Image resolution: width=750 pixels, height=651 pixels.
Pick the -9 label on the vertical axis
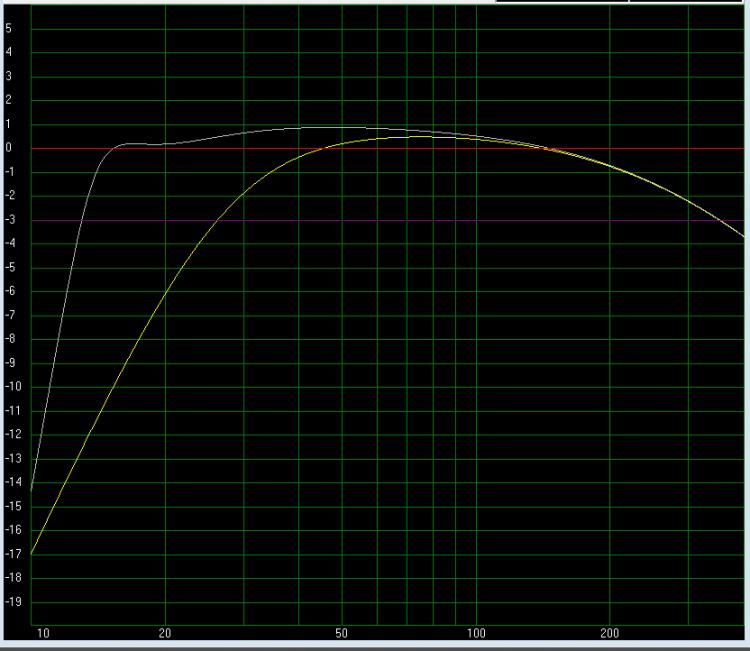10,363
